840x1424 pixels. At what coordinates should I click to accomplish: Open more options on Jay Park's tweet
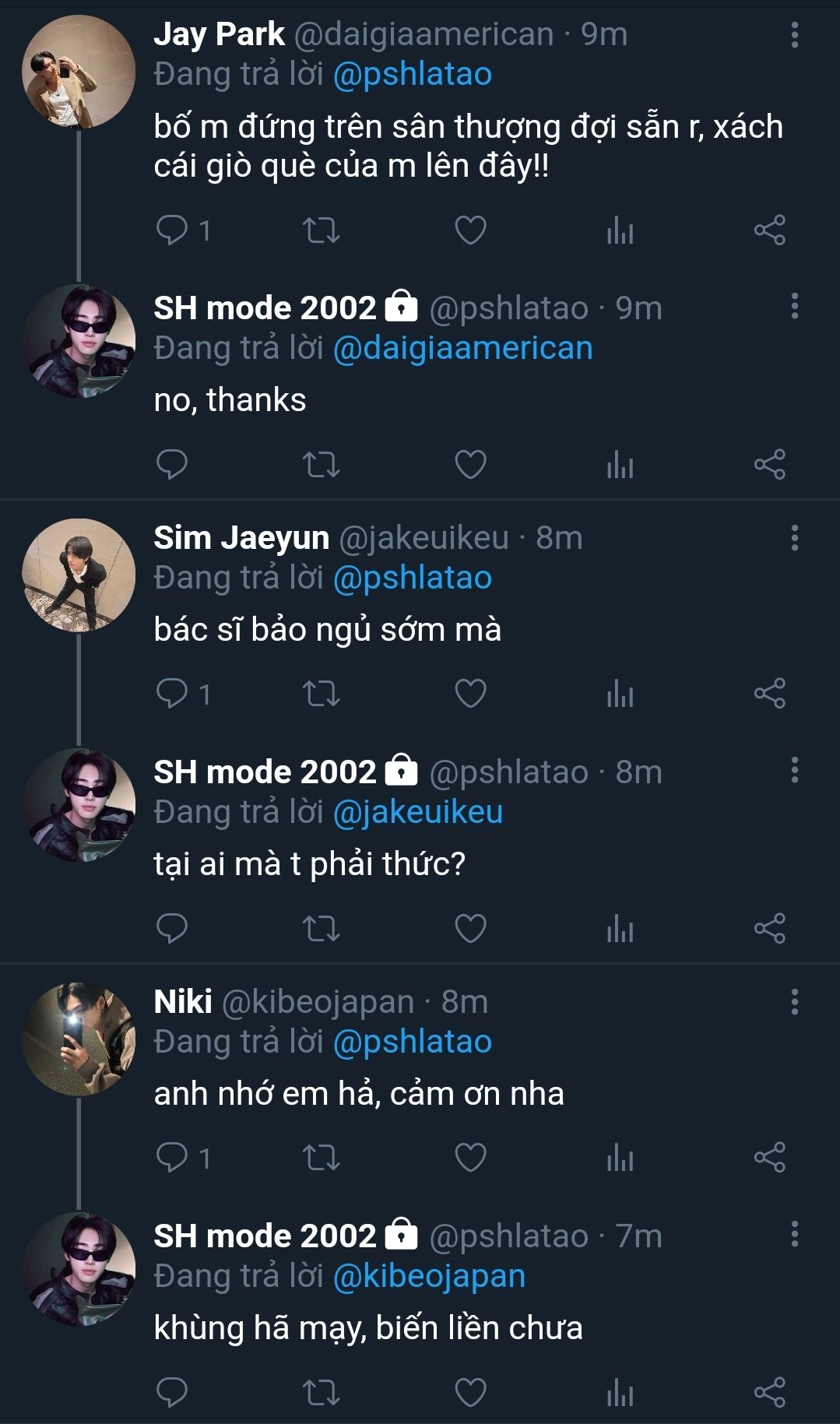click(x=794, y=35)
